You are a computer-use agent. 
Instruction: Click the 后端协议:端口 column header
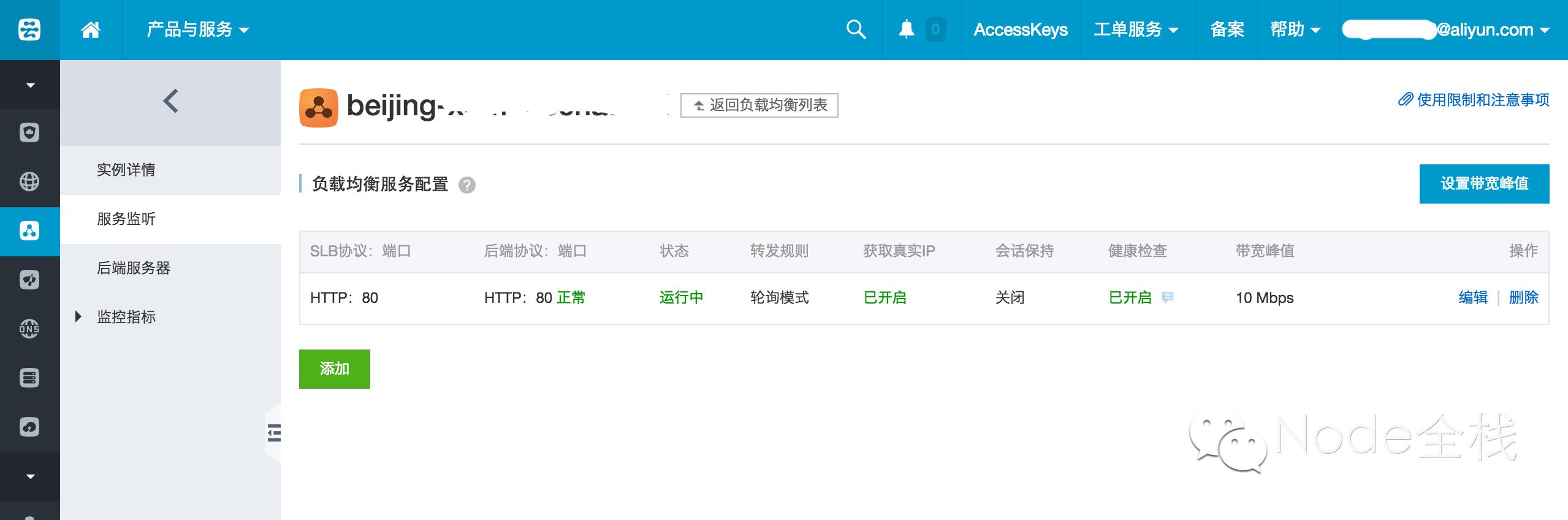click(x=535, y=251)
